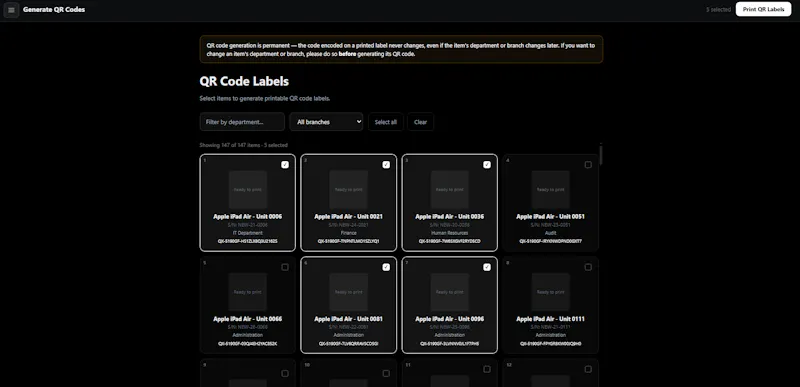Click the title Apple iPad Air - Unit 0081

[348, 319]
